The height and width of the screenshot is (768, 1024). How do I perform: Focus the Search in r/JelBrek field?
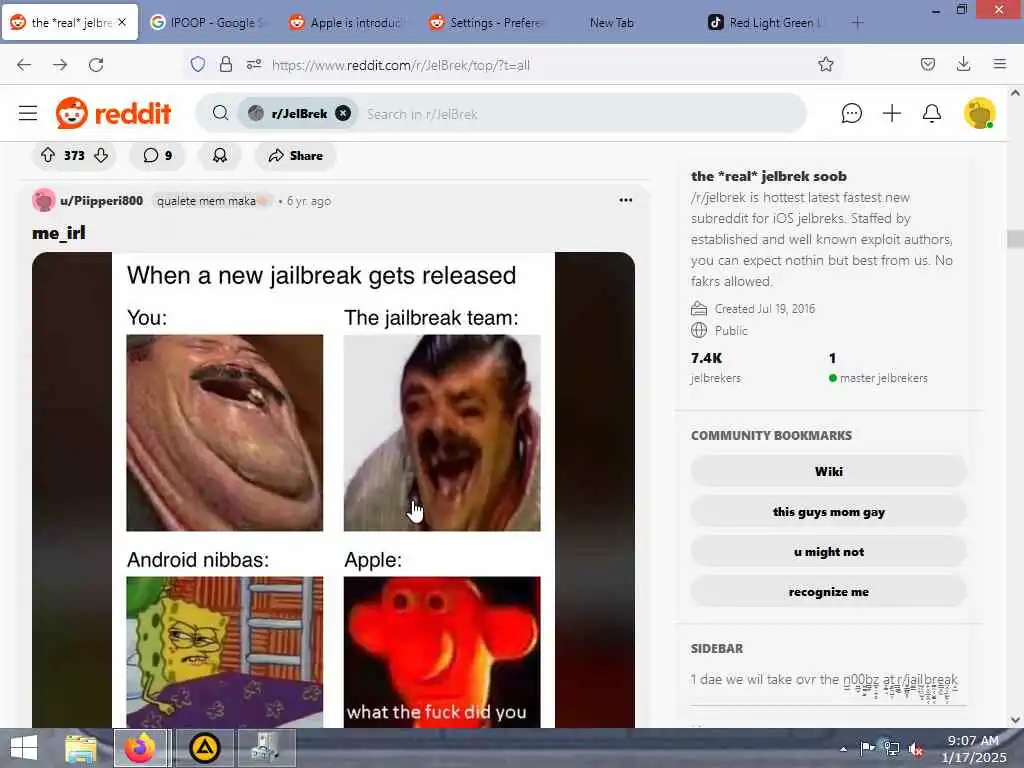pyautogui.click(x=581, y=114)
